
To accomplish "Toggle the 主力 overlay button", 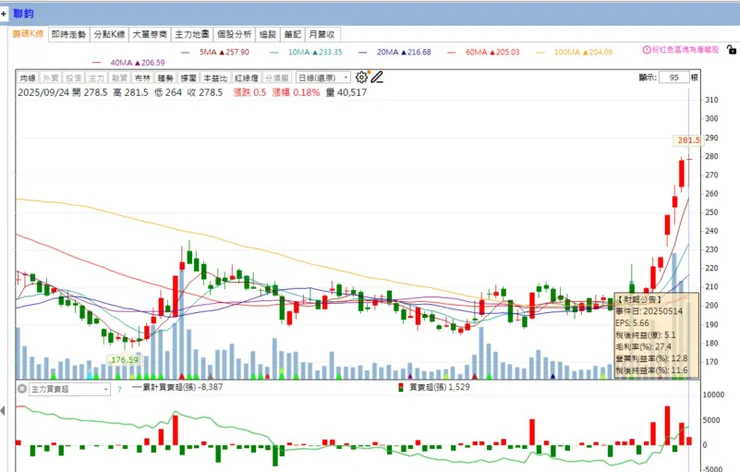I will [97, 78].
